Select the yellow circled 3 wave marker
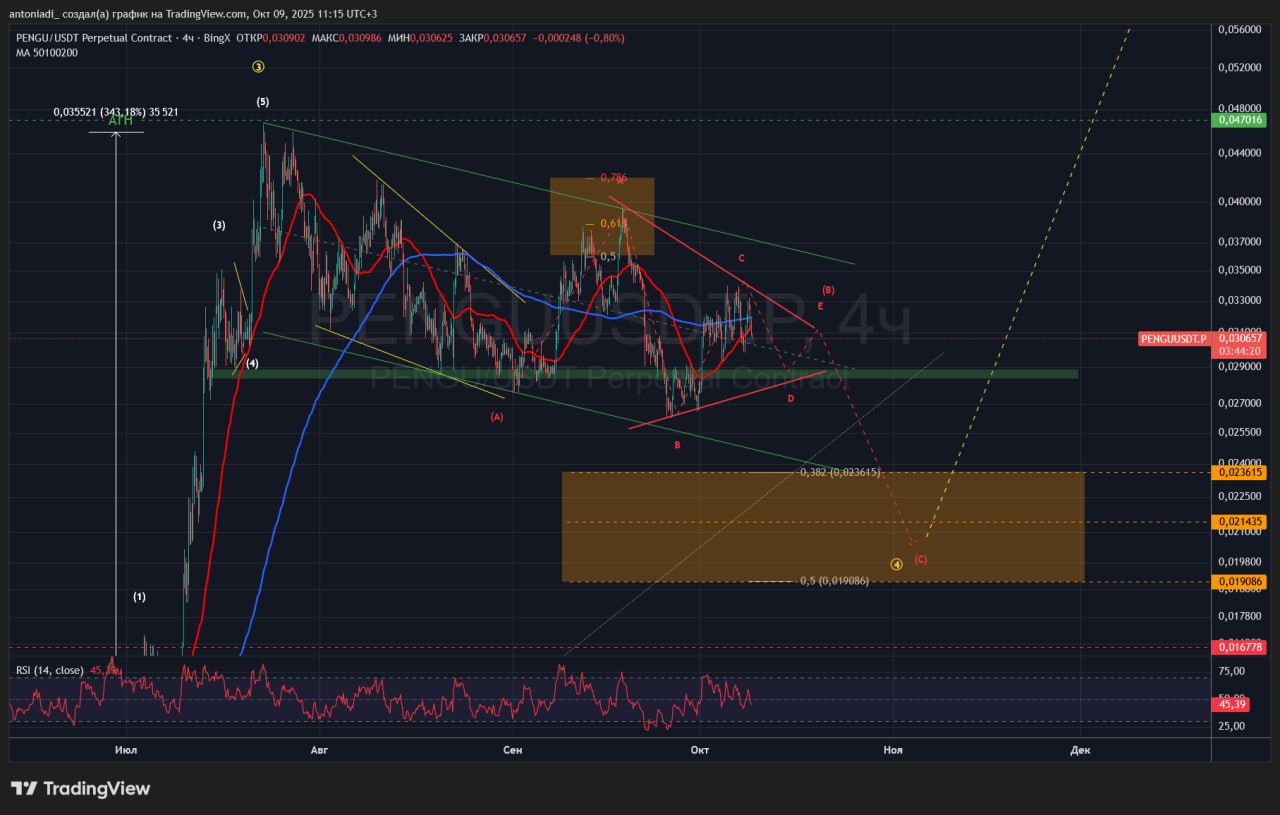 click(x=258, y=67)
